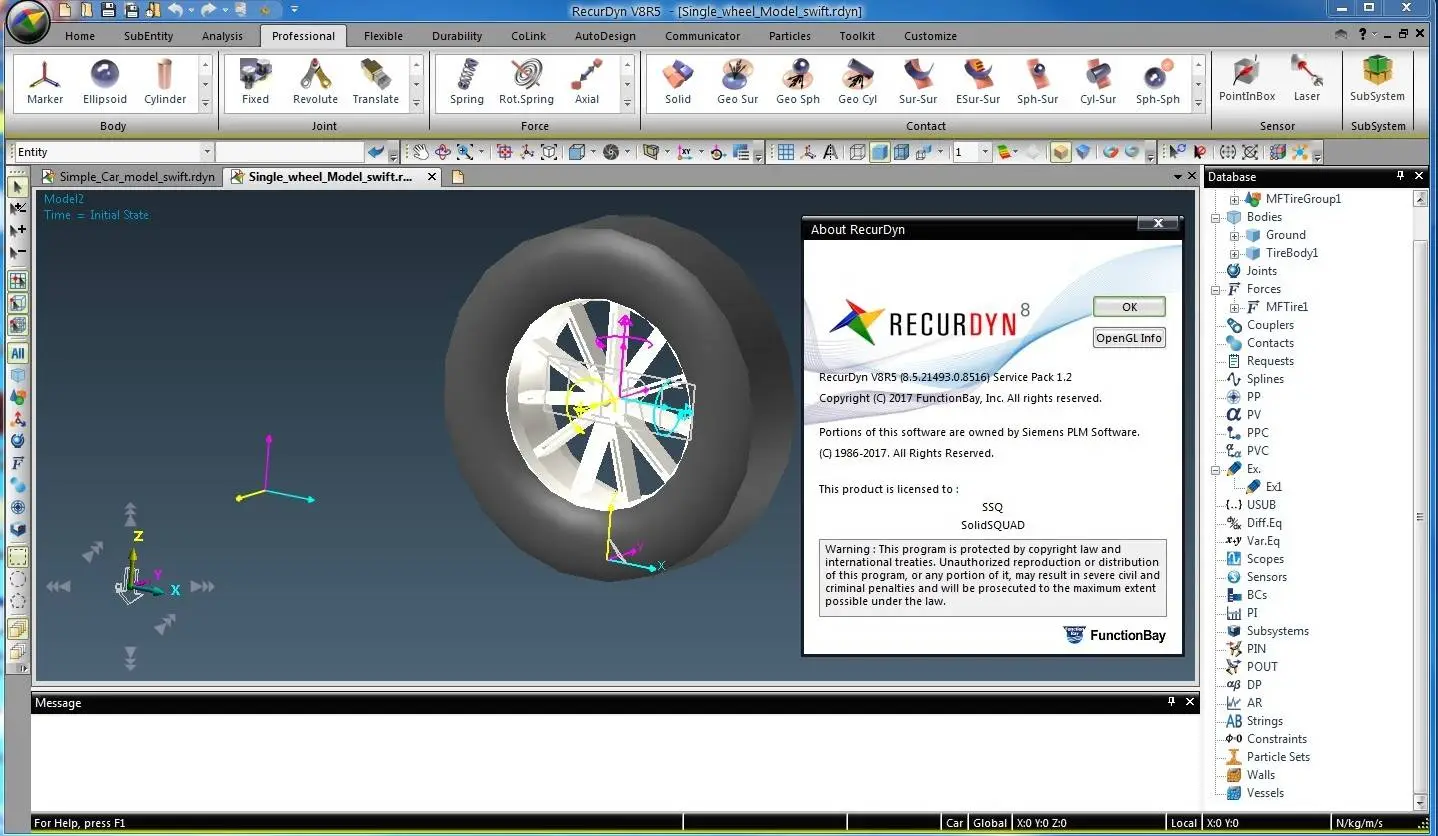Choose the Sph-Sph contact
1438x836 pixels.
(x=1157, y=82)
